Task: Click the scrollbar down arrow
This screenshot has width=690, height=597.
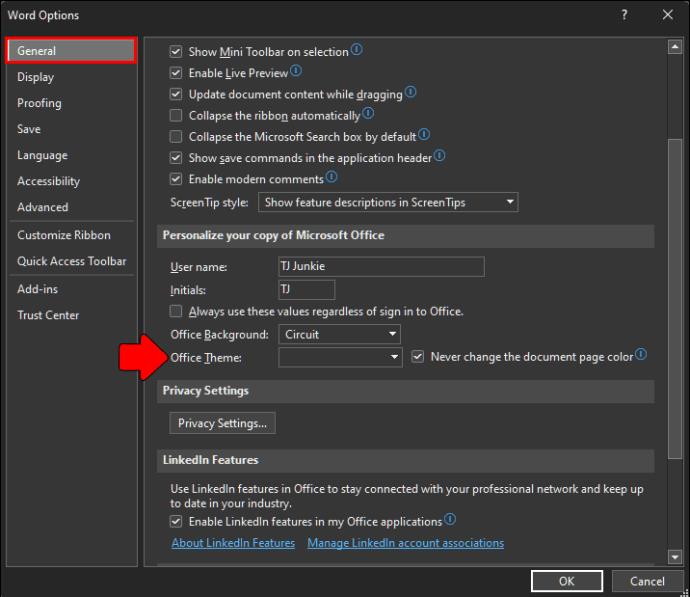Action: click(675, 557)
